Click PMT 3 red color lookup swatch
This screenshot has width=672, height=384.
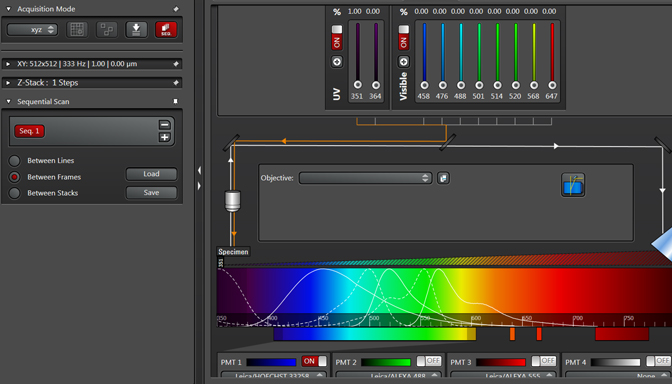coord(501,362)
